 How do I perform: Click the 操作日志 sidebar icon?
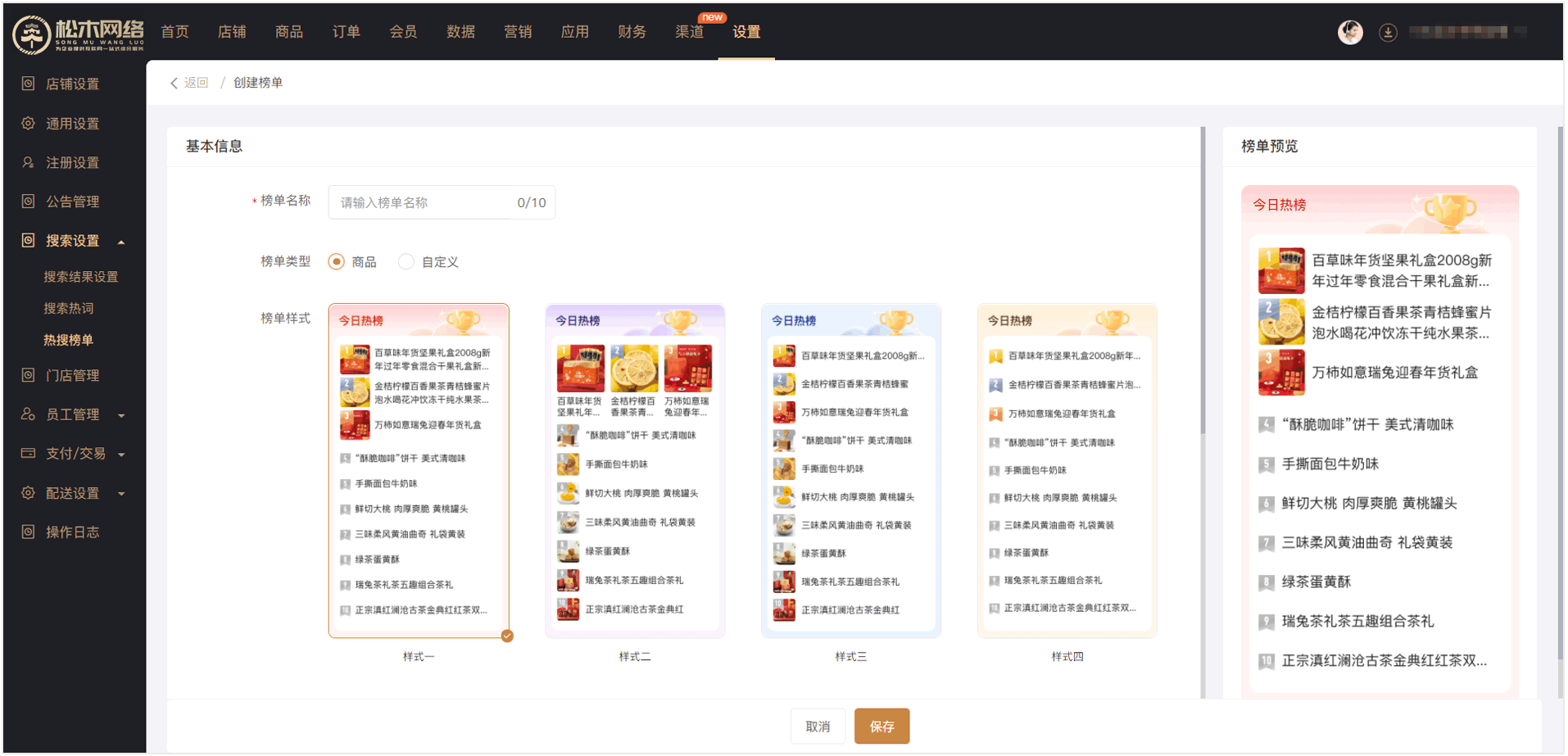point(28,532)
